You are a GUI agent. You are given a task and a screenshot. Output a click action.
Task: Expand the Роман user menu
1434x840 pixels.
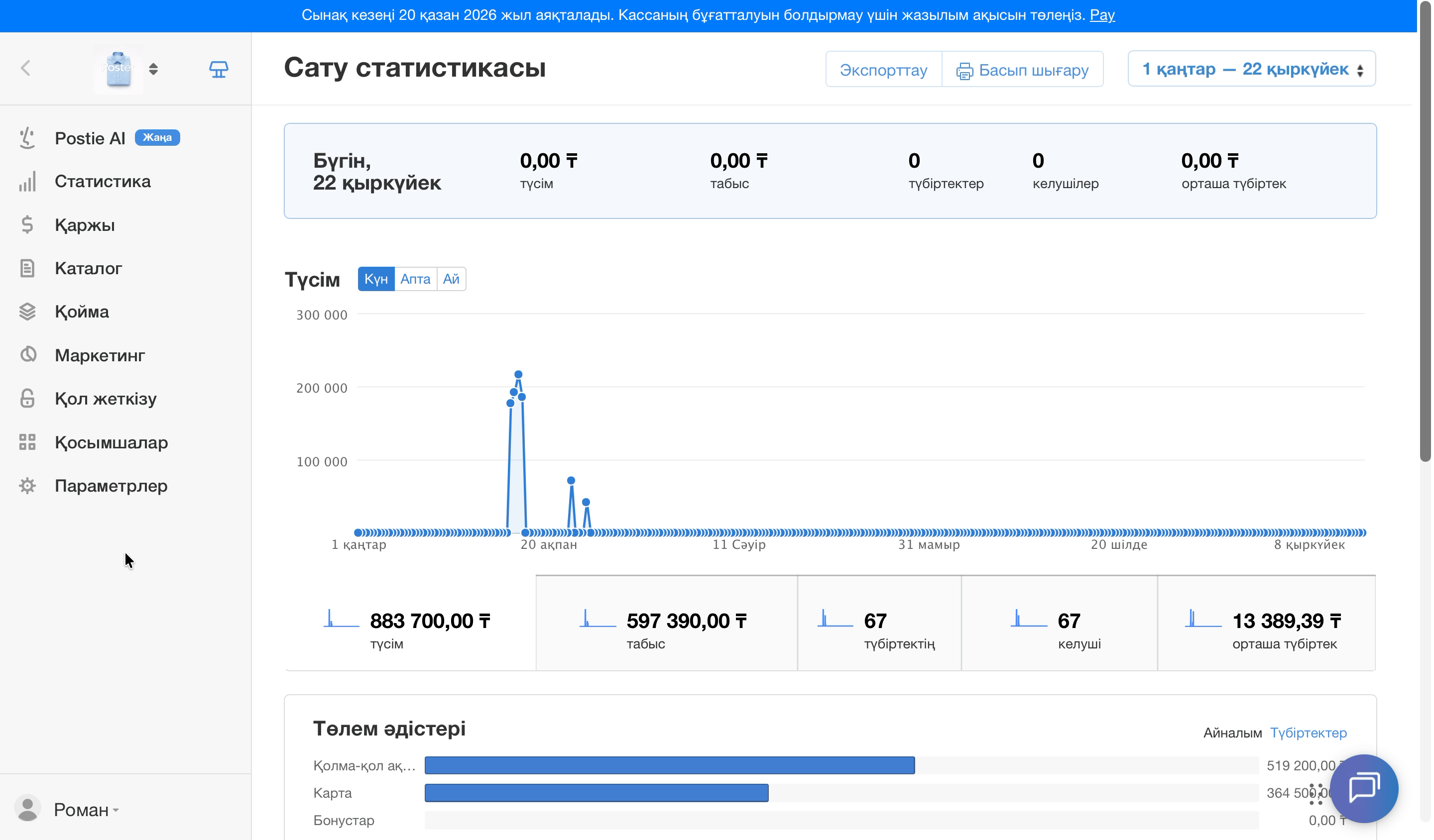86,809
